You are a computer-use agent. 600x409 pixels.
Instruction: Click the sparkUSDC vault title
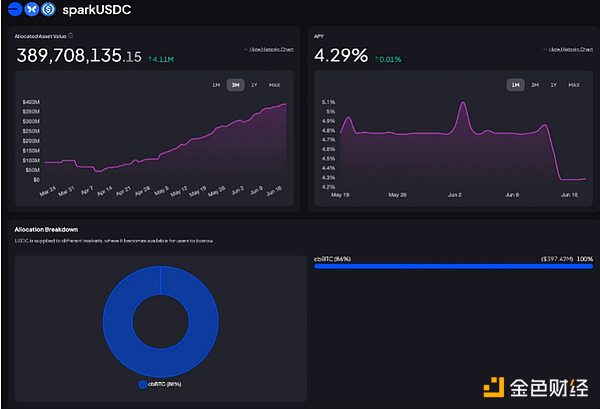coord(95,11)
